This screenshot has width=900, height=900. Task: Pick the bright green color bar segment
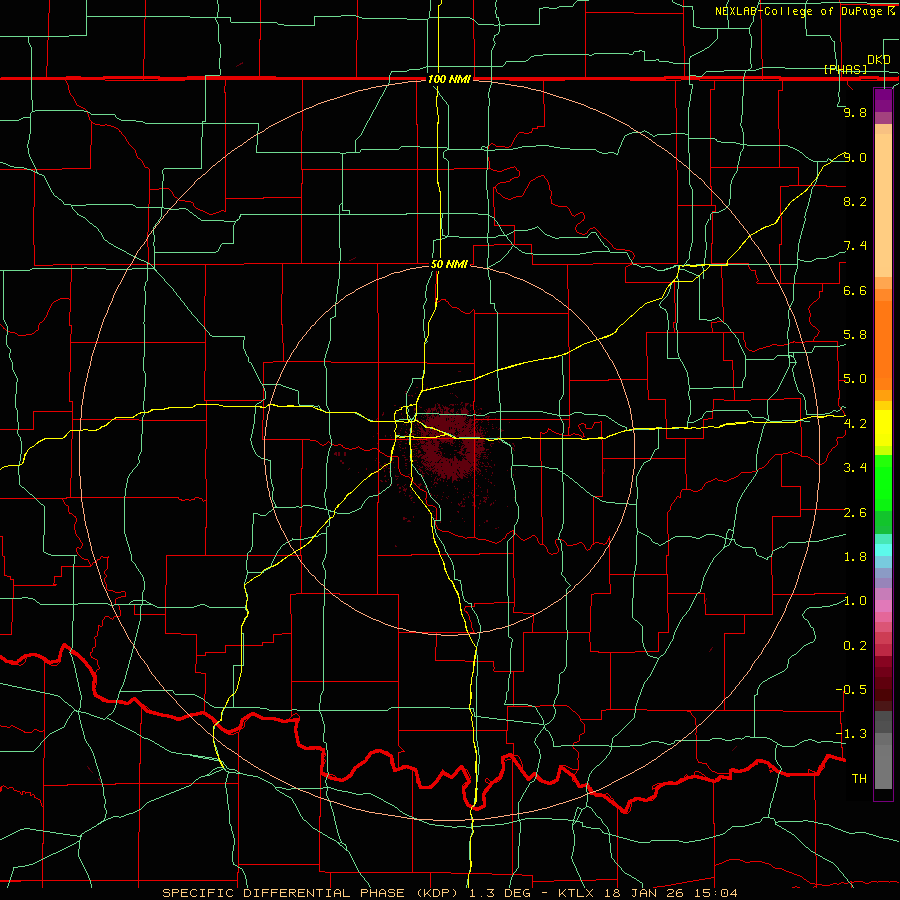tap(883, 482)
